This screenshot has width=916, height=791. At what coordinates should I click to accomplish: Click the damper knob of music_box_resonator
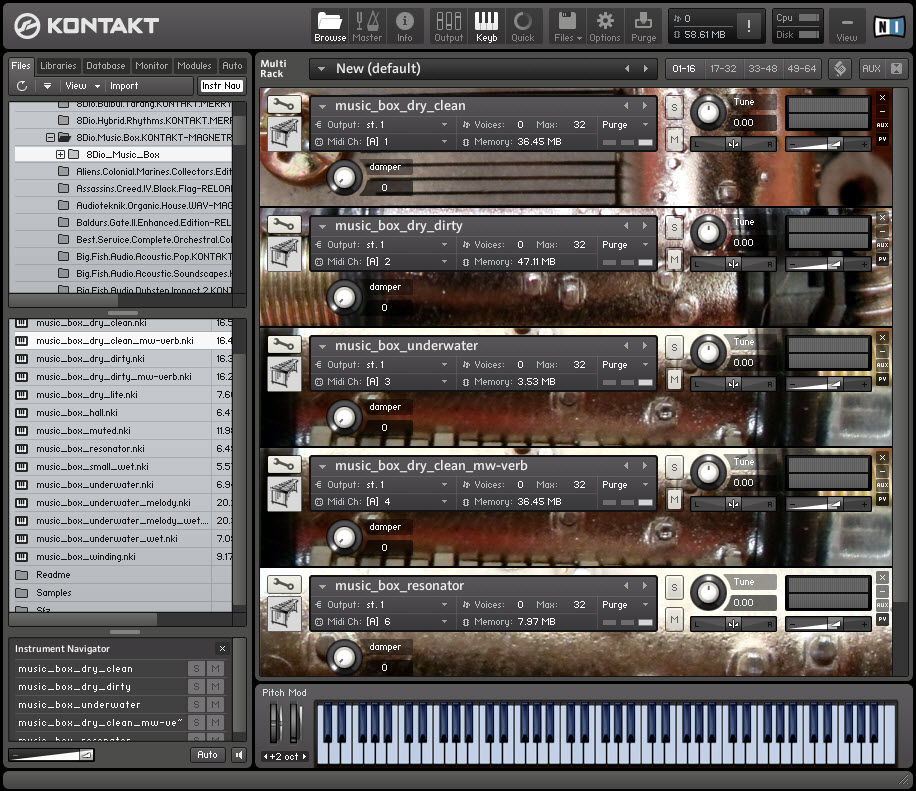coord(344,657)
